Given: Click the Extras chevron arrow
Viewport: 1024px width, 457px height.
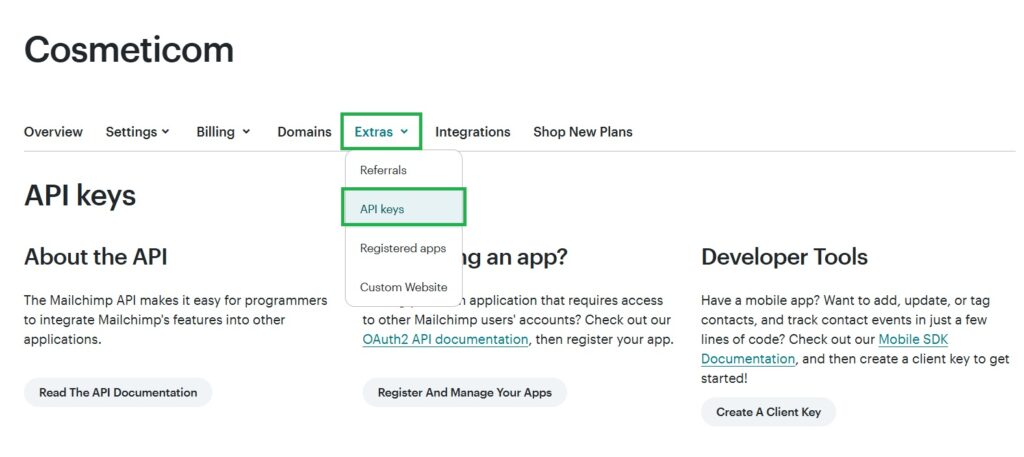Looking at the screenshot, I should pyautogui.click(x=404, y=132).
